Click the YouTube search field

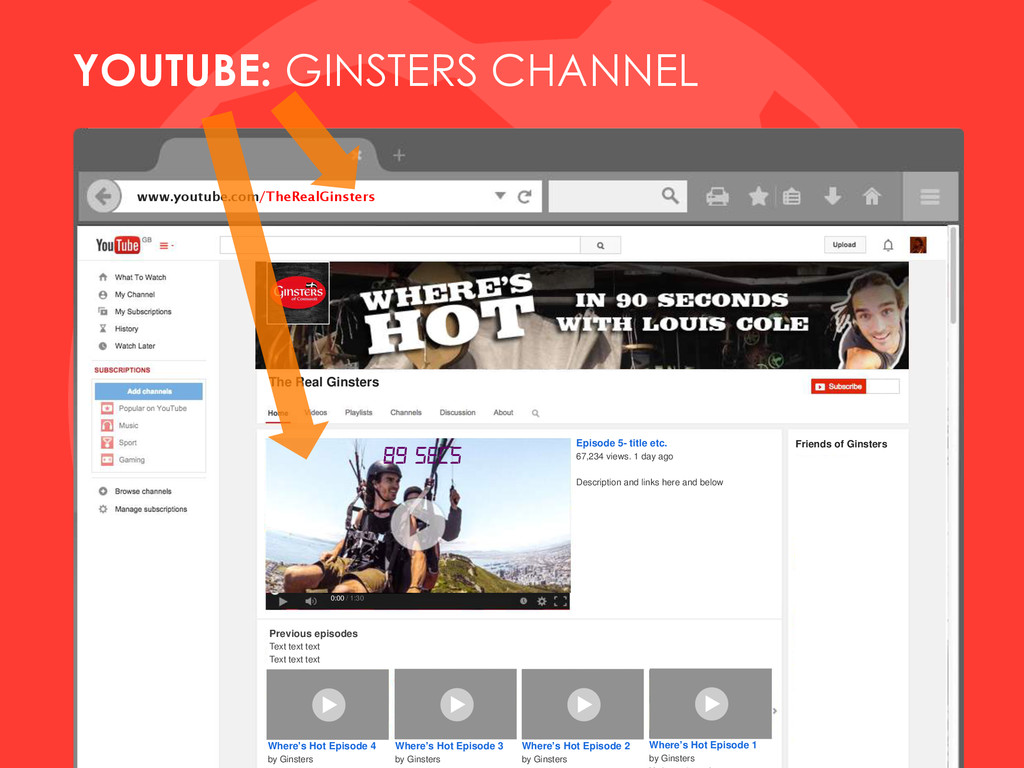pyautogui.click(x=400, y=245)
